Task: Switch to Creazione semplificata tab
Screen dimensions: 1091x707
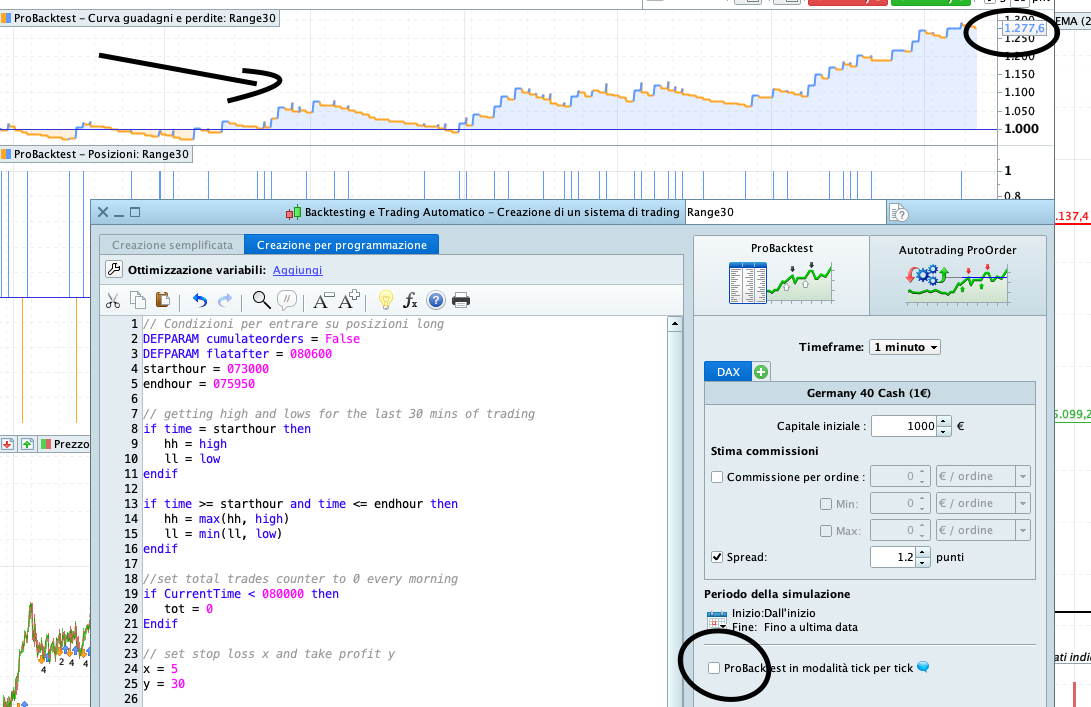Action: tap(172, 245)
